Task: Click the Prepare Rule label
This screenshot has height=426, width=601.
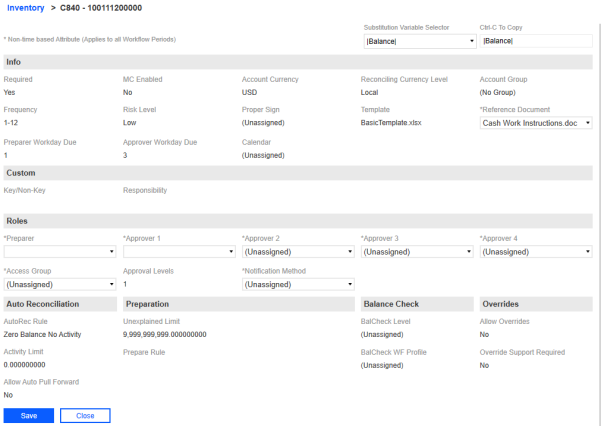Action: [144, 352]
